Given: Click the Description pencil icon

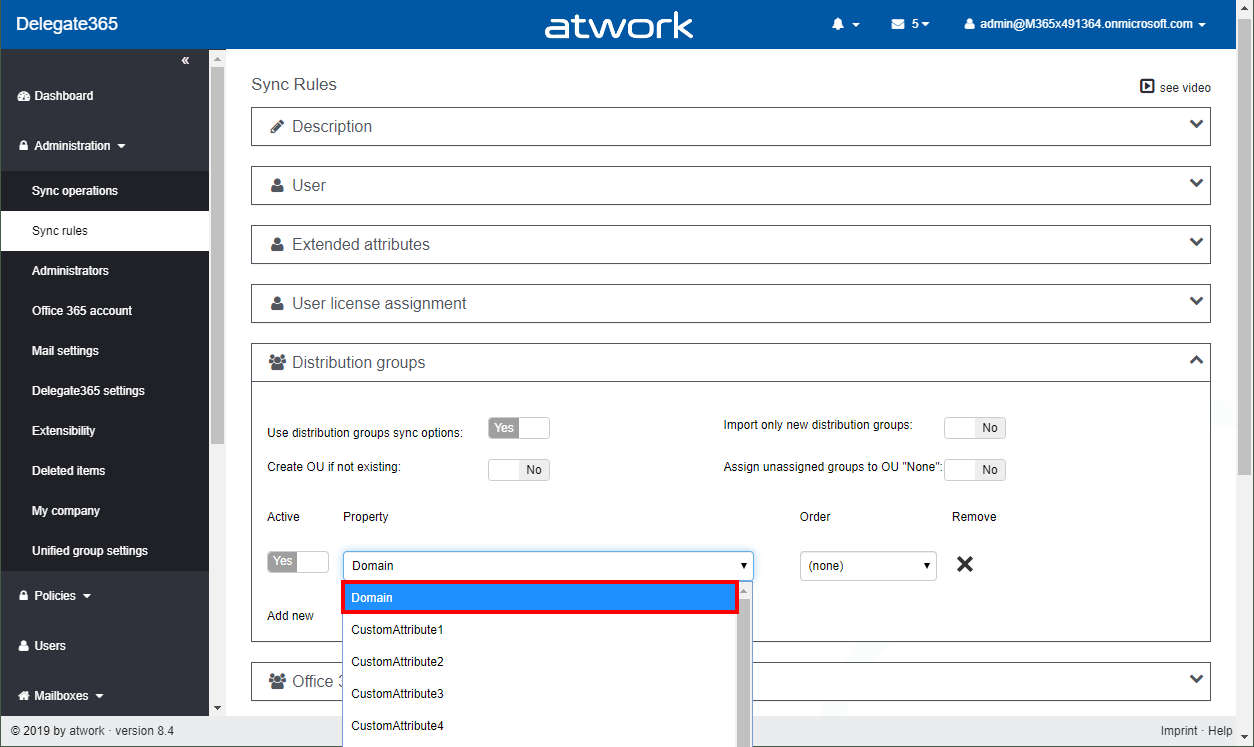Looking at the screenshot, I should (x=277, y=127).
